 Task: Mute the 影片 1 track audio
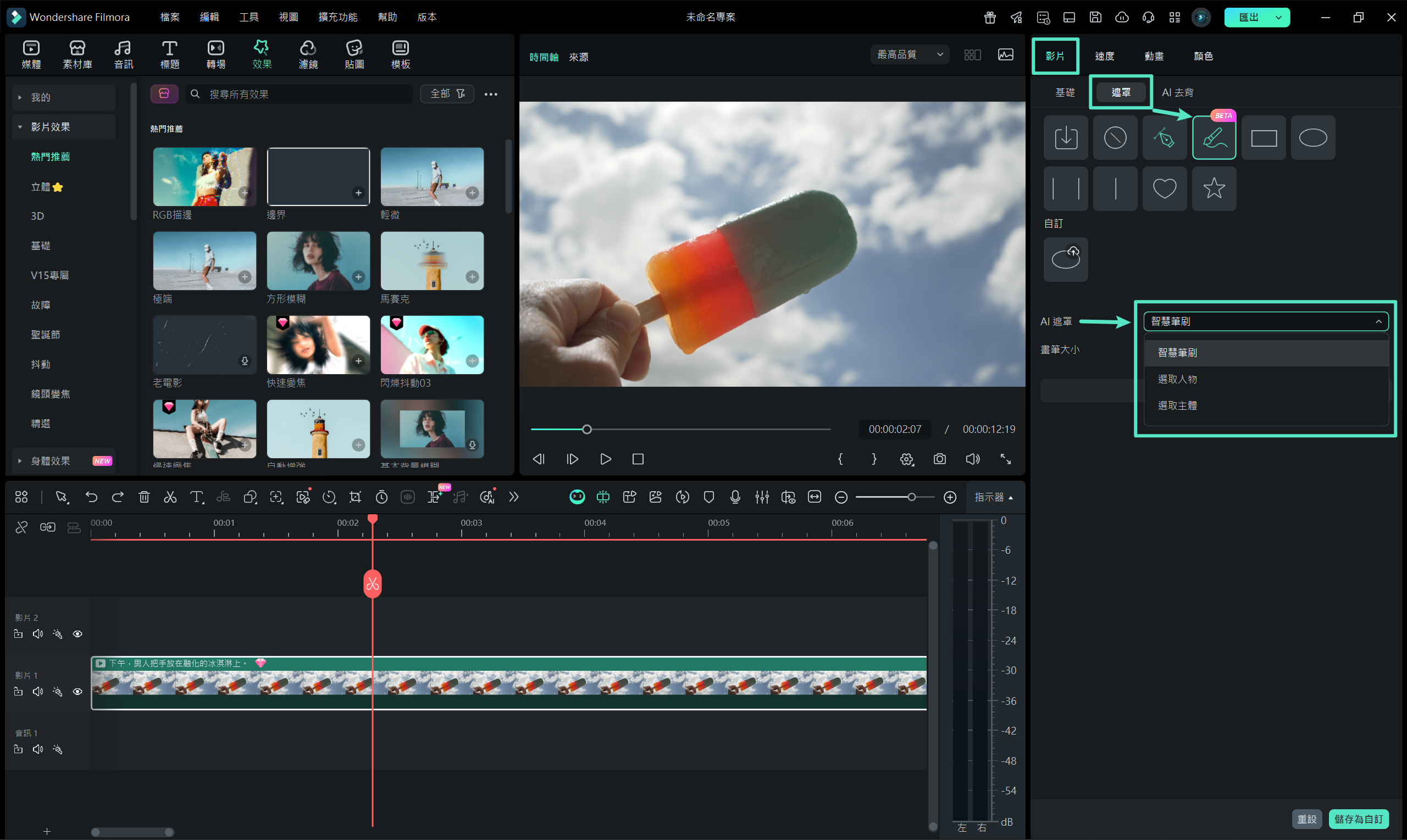pyautogui.click(x=38, y=692)
